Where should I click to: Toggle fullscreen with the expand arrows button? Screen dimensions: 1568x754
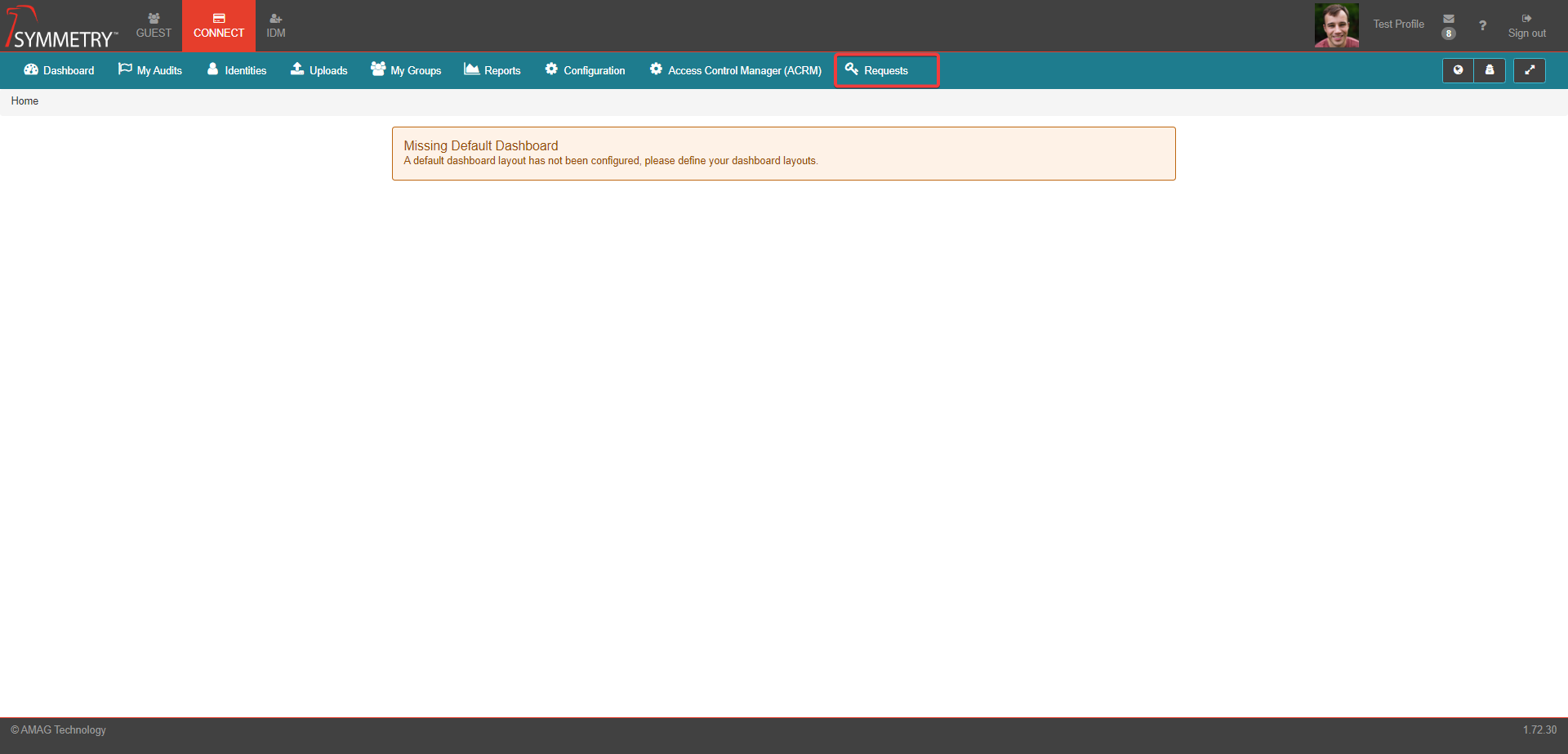tap(1530, 70)
